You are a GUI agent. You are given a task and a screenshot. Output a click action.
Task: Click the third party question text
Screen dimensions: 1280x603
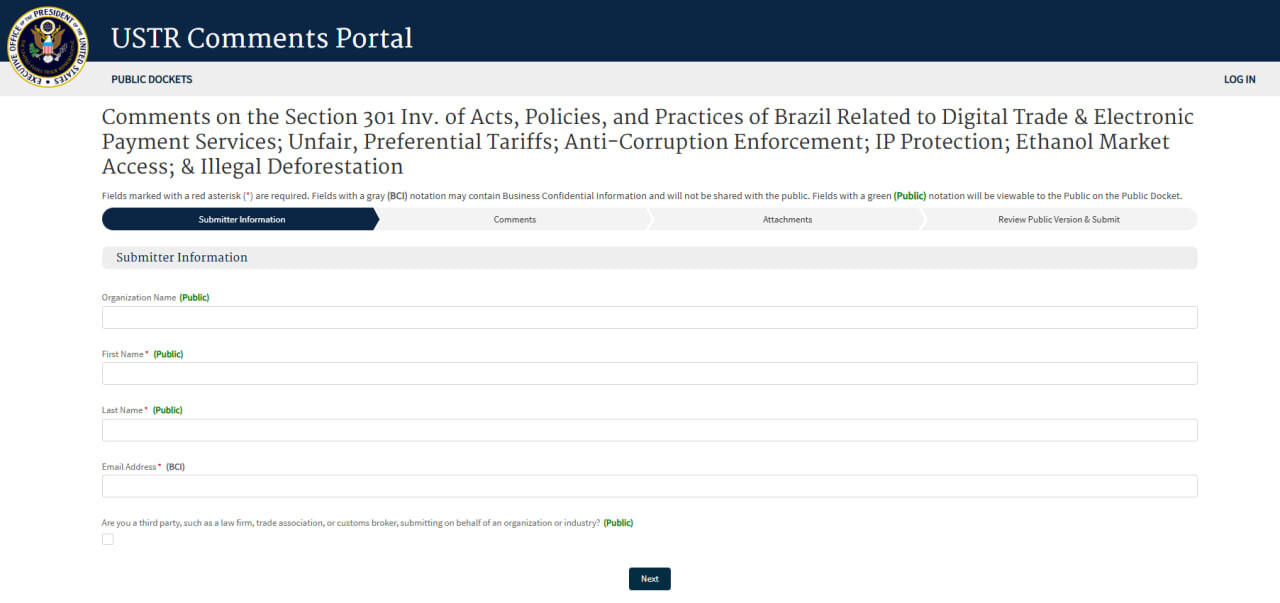[x=351, y=523]
